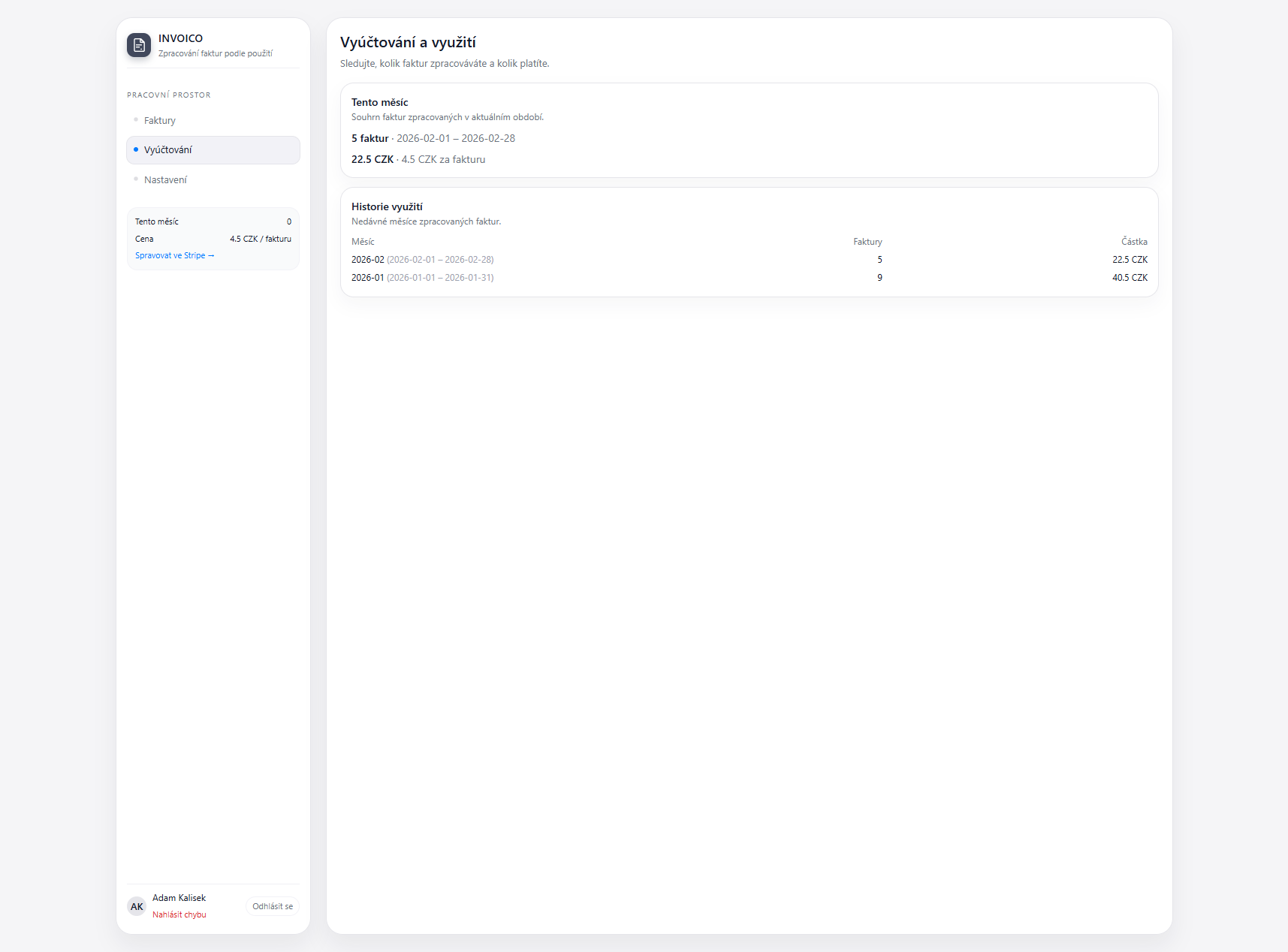Open the Faktury section

pyautogui.click(x=160, y=121)
